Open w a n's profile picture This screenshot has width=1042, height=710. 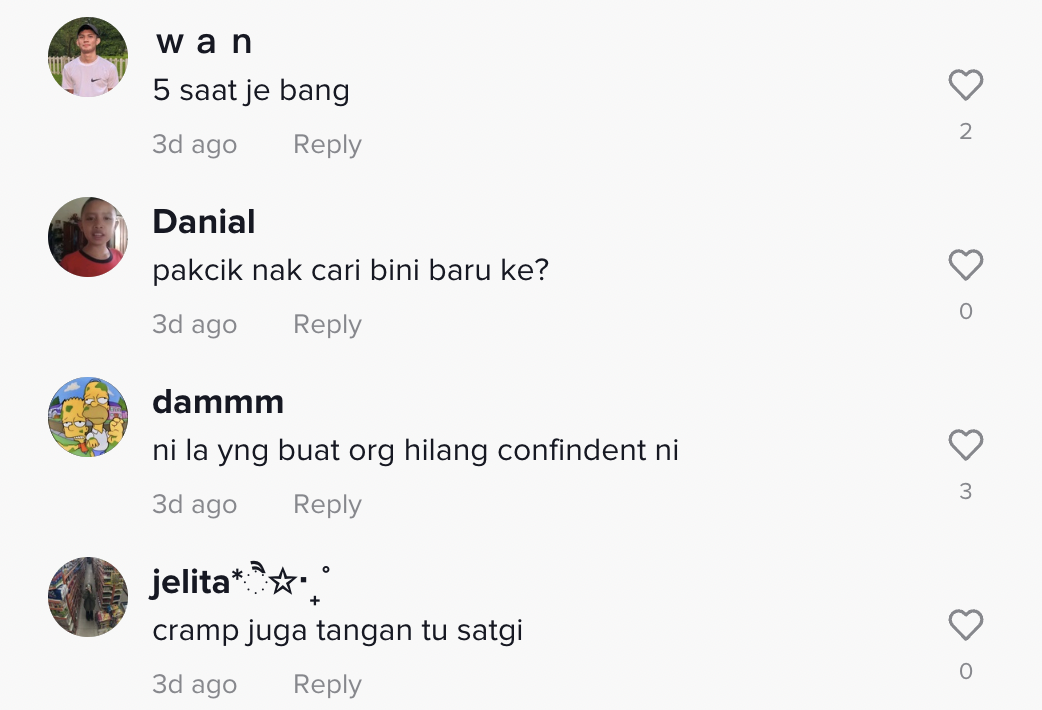tap(88, 57)
